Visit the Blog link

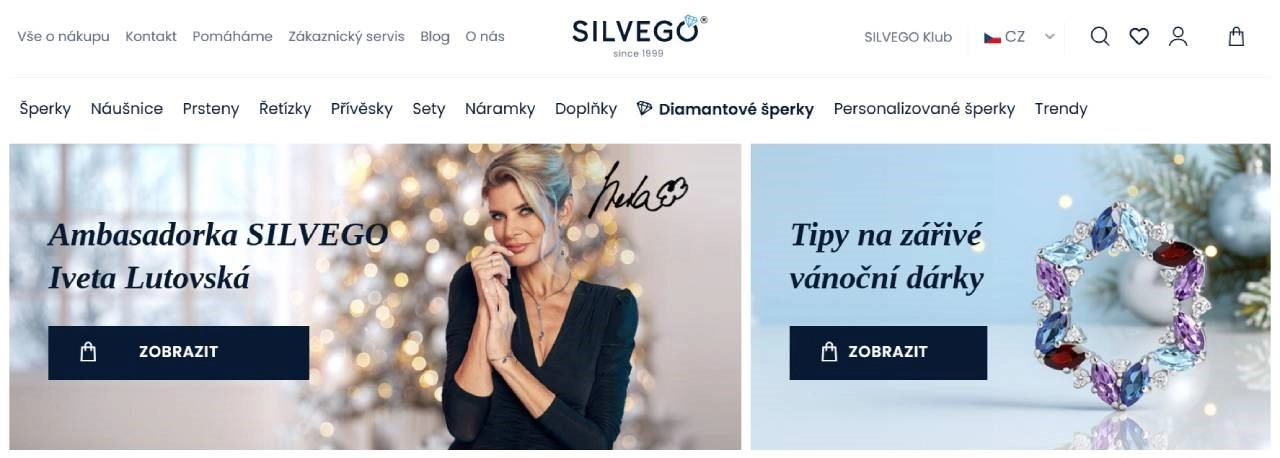click(435, 37)
